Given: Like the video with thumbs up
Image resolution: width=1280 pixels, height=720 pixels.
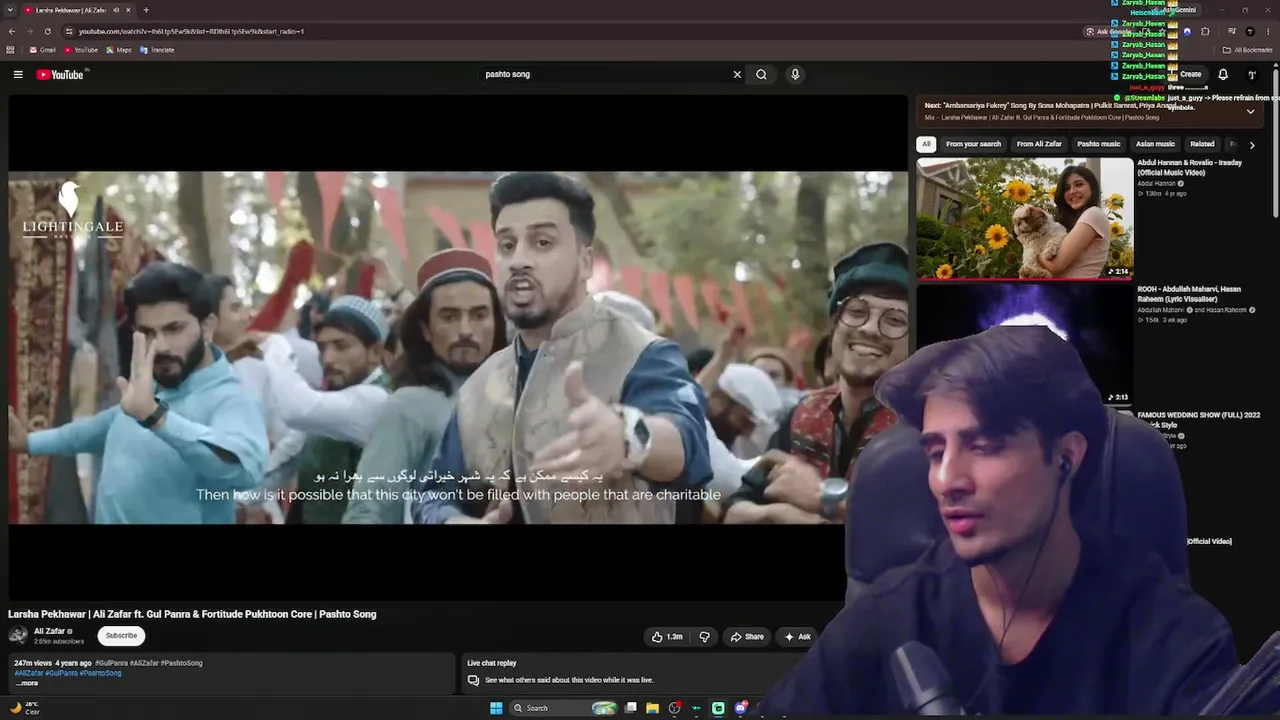Looking at the screenshot, I should tap(667, 636).
